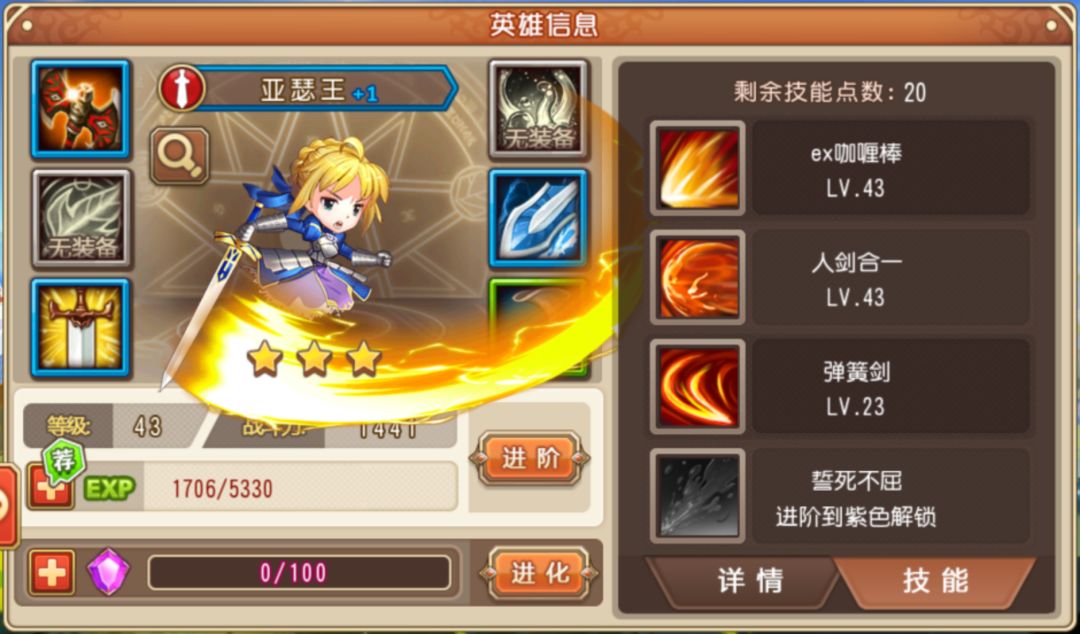Open the empty top-right 无装备 slot
The image size is (1080, 634).
pos(538,109)
